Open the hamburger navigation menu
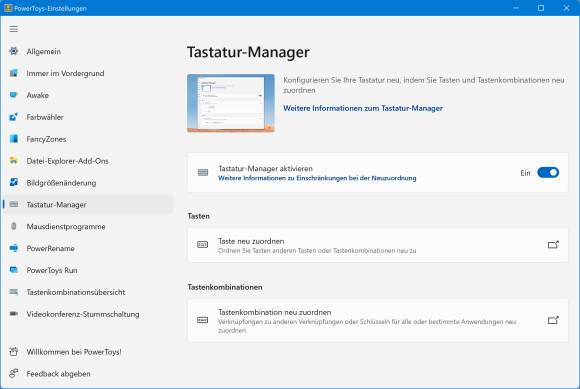 pyautogui.click(x=14, y=29)
